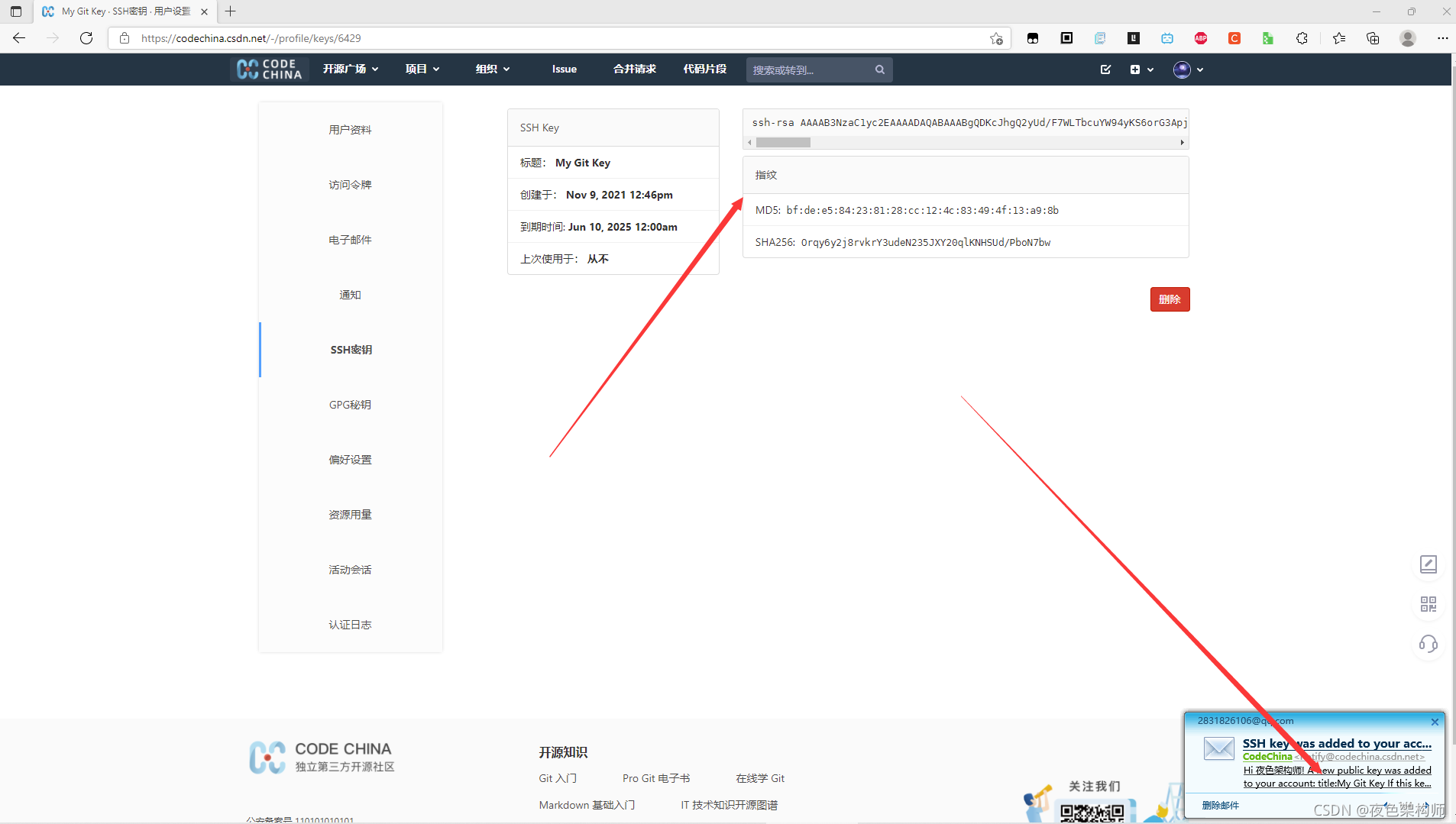Open the Git 入门 footer link

pos(558,778)
